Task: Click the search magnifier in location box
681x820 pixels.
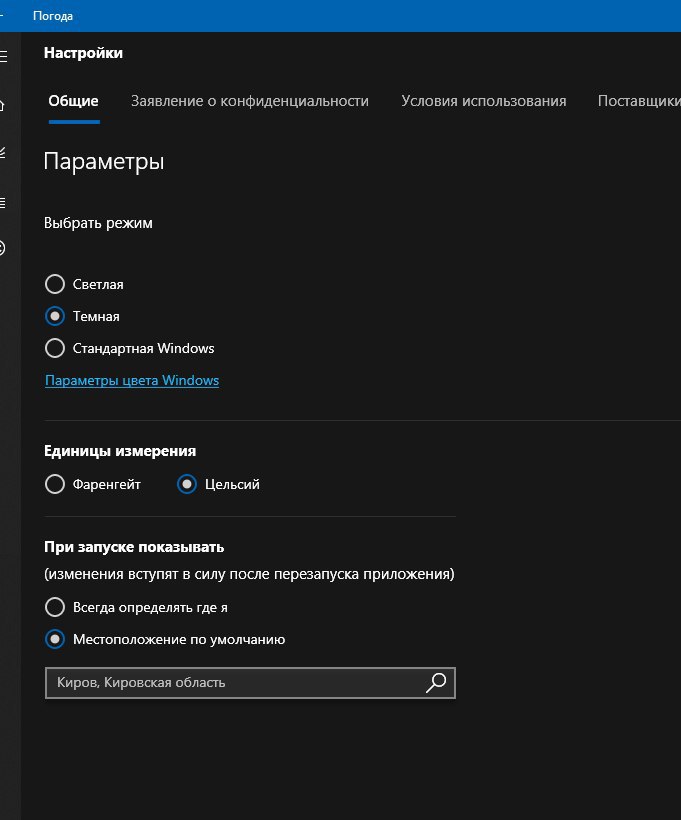Action: pos(436,682)
